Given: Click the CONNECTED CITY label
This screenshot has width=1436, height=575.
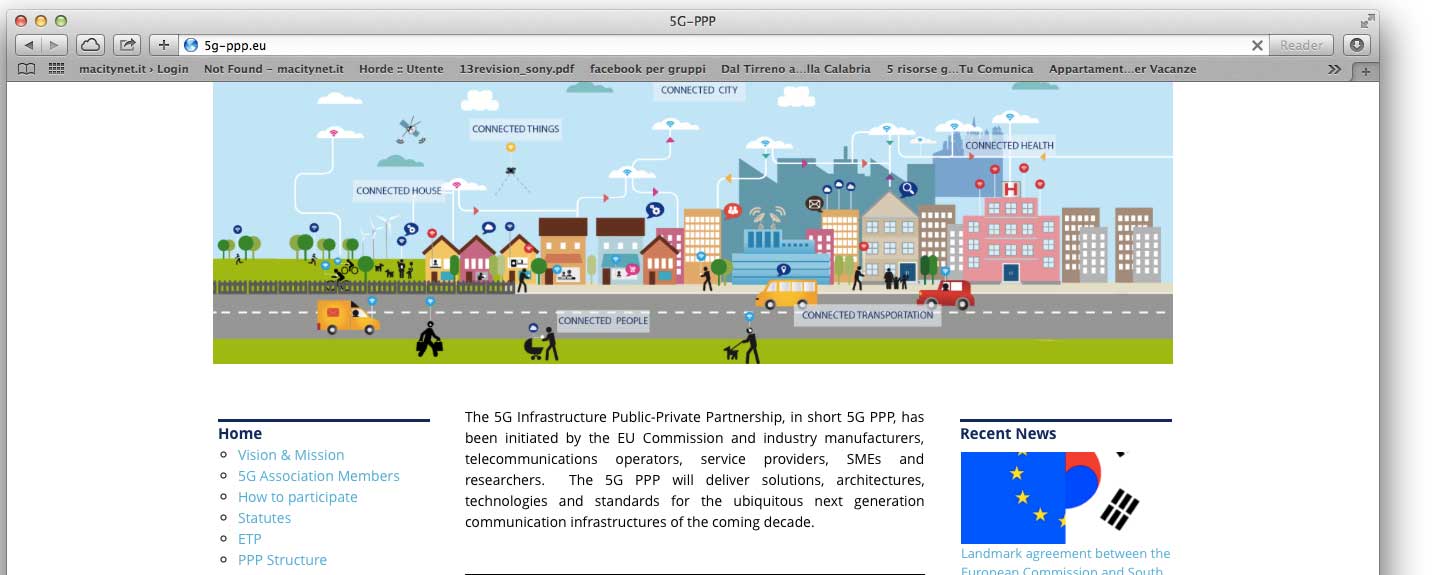Looking at the screenshot, I should point(699,90).
